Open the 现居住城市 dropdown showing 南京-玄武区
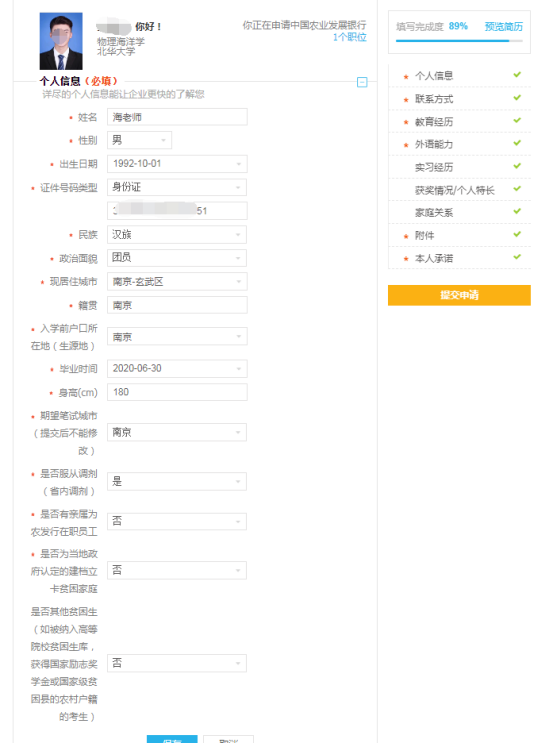The width and height of the screenshot is (554, 744). pyautogui.click(x=177, y=281)
